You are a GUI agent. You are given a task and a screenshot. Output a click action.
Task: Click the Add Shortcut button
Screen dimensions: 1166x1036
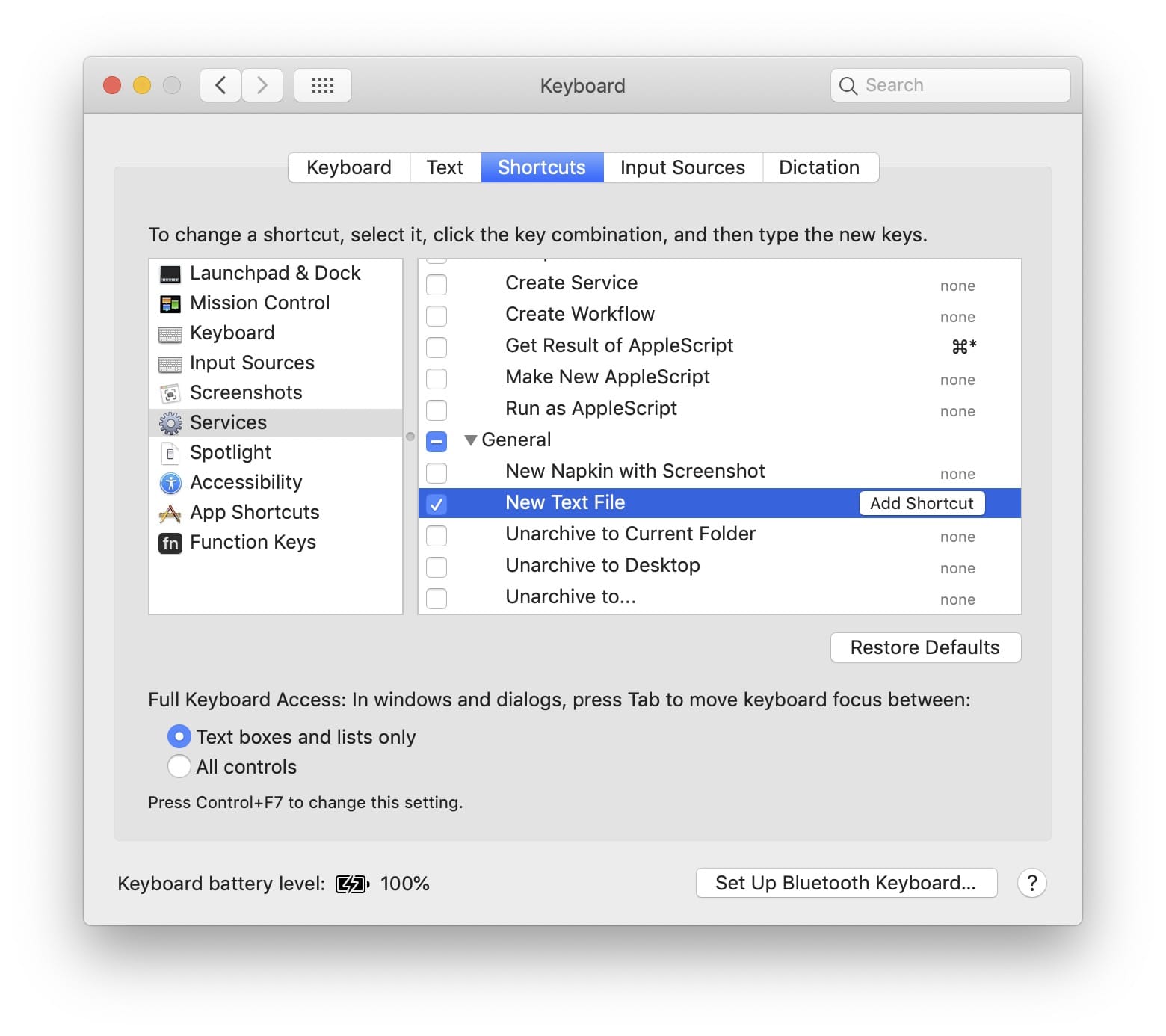(921, 503)
